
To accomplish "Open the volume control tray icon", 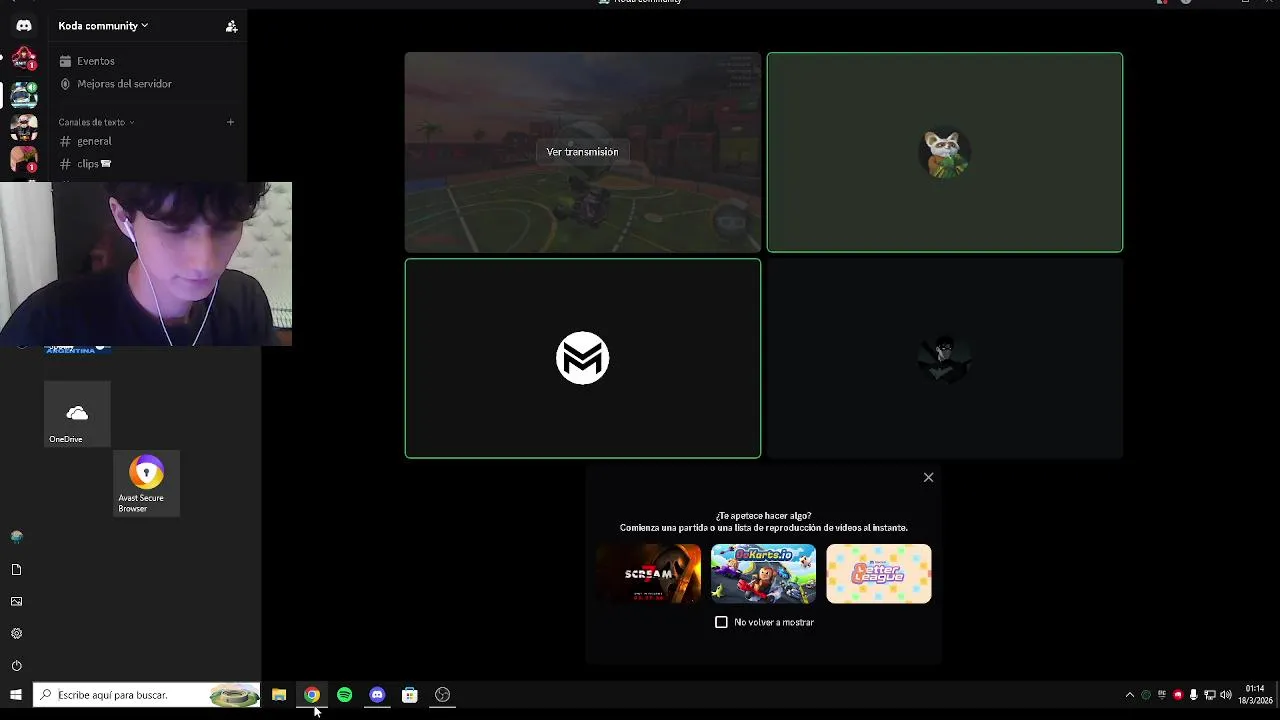I will click(x=1225, y=695).
